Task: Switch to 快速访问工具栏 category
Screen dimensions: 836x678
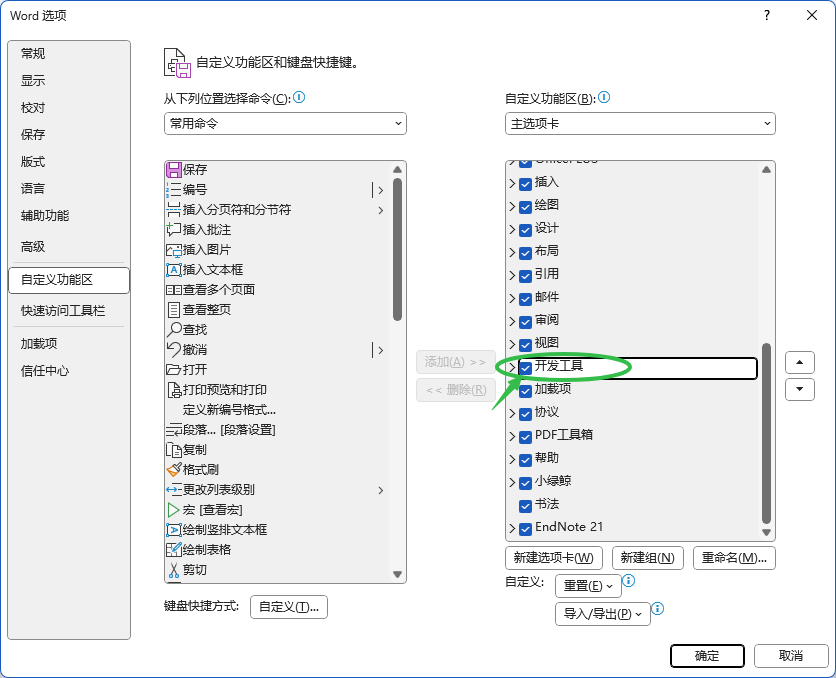Action: click(63, 311)
